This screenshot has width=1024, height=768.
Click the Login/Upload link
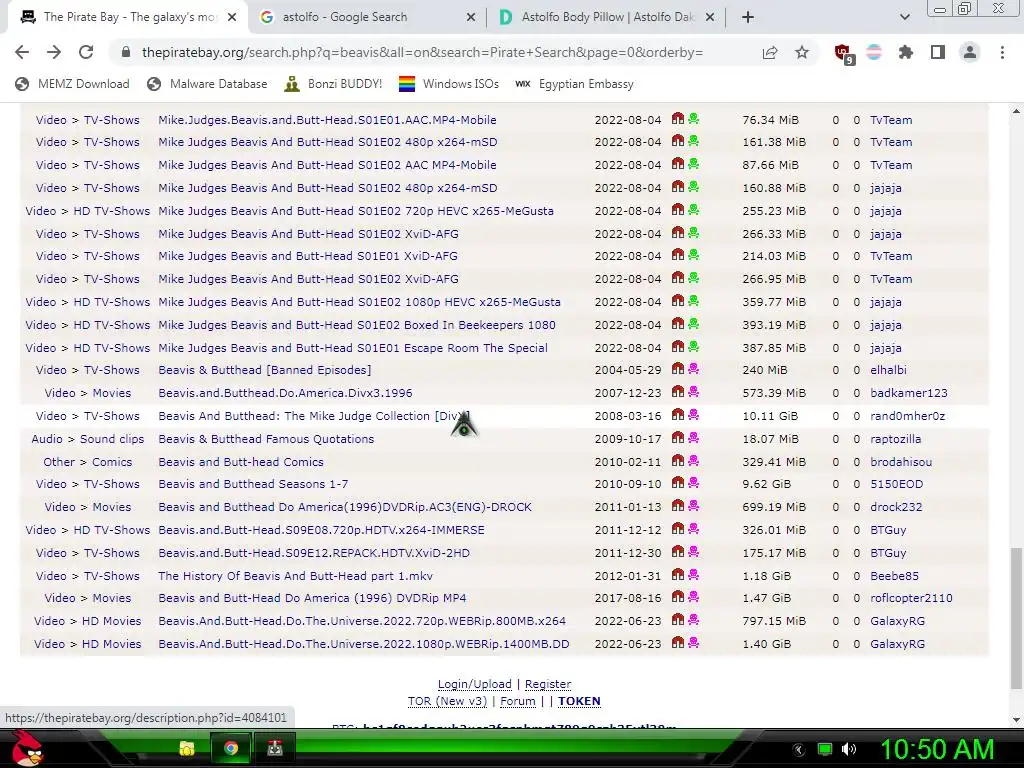pyautogui.click(x=475, y=684)
